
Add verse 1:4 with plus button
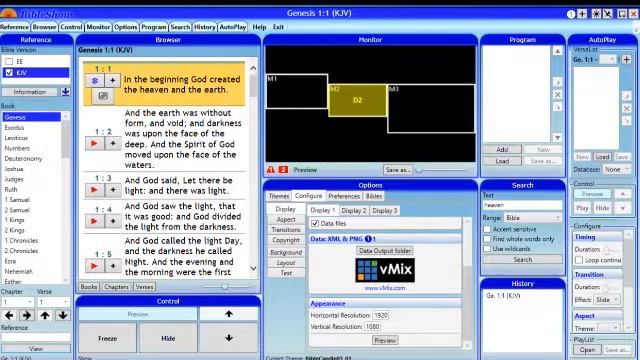(x=113, y=221)
